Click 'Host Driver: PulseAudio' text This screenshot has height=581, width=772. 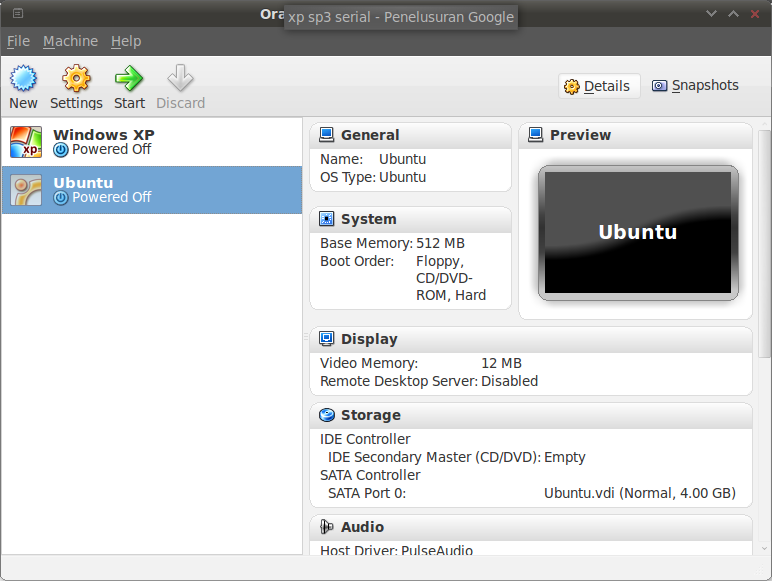396,549
